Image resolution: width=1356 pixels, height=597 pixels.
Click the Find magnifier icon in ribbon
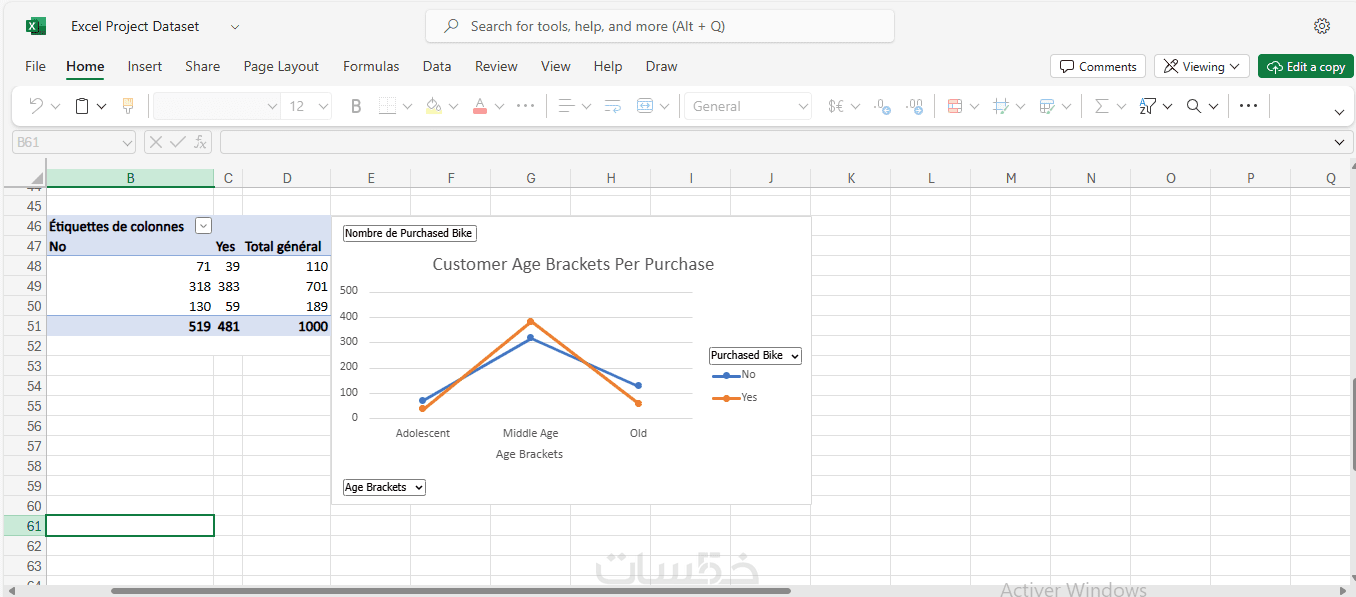[x=1194, y=106]
